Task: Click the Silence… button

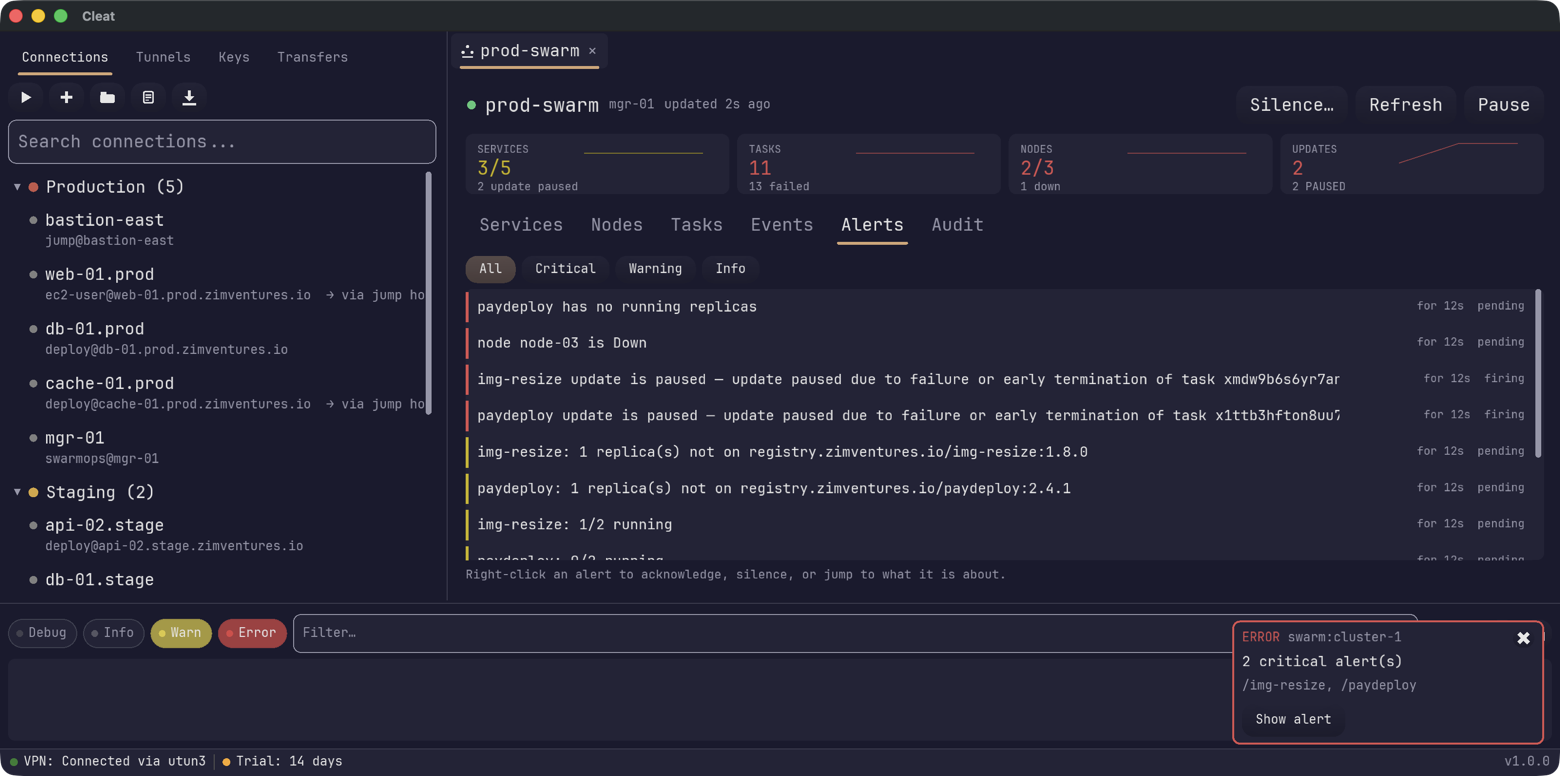Action: [1292, 105]
